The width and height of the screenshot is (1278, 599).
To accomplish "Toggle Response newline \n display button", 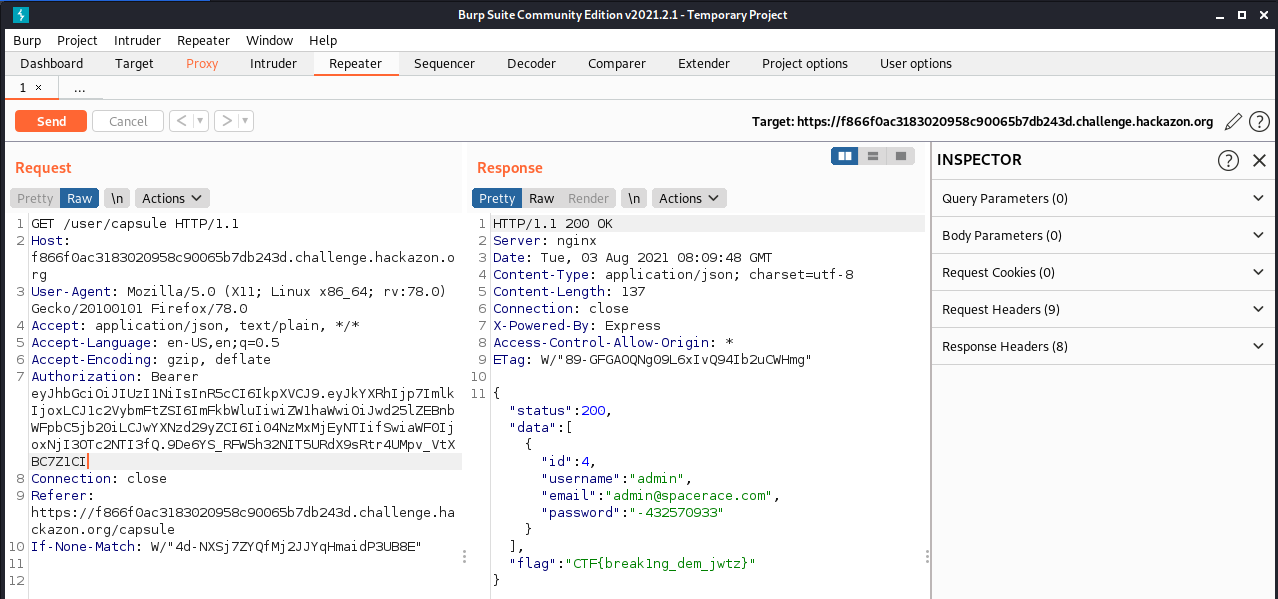I will 634,198.
